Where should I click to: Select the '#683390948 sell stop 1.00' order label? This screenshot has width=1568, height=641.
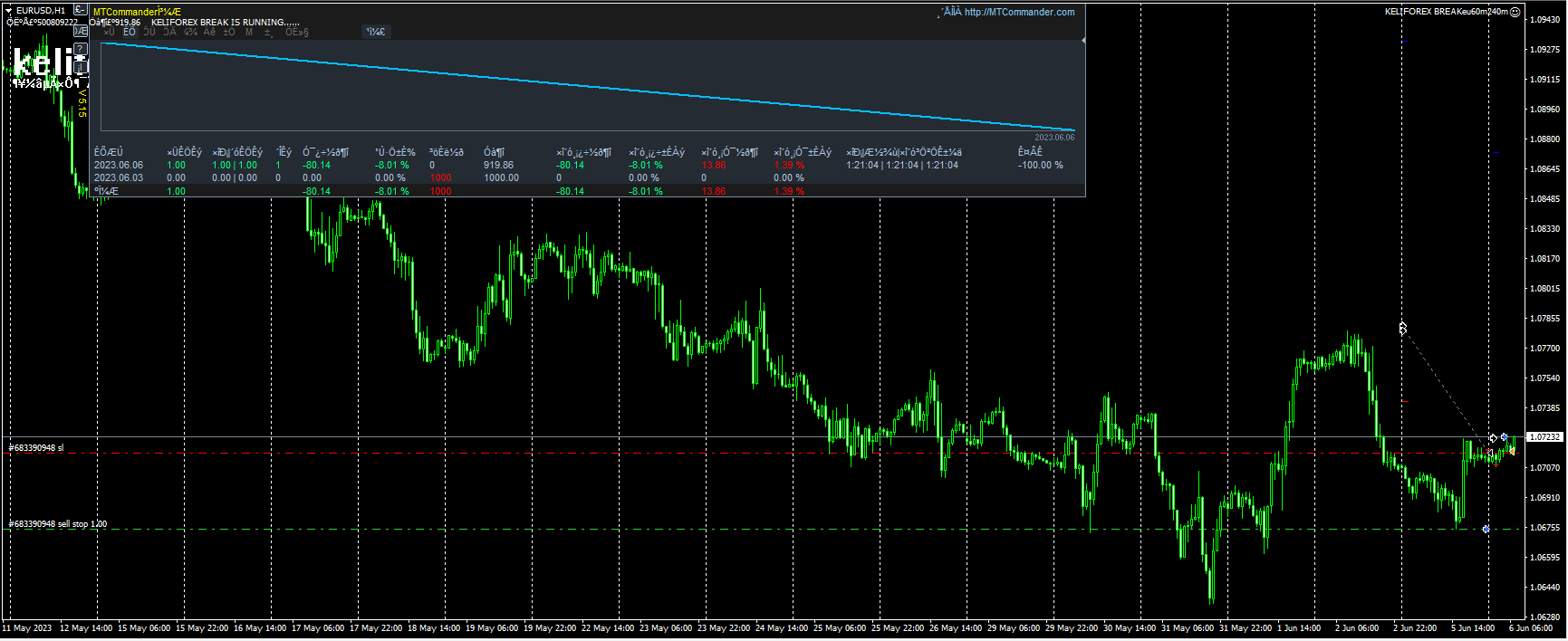coord(58,524)
